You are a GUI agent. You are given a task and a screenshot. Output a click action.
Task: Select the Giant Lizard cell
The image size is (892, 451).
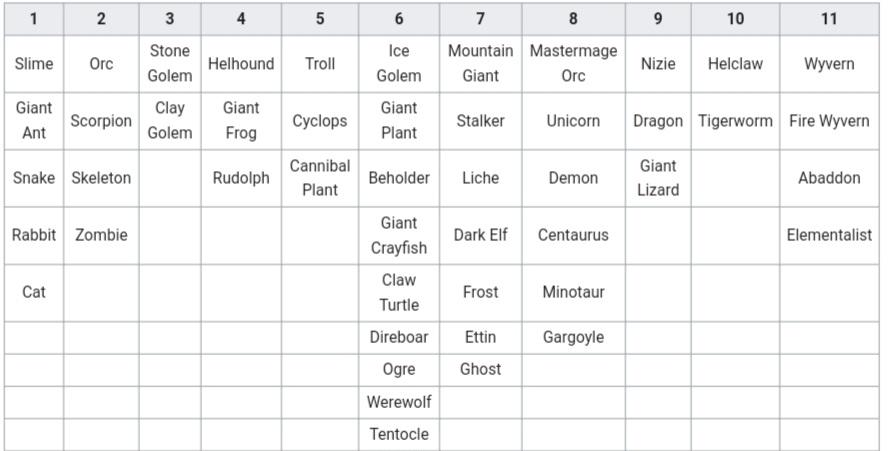658,178
